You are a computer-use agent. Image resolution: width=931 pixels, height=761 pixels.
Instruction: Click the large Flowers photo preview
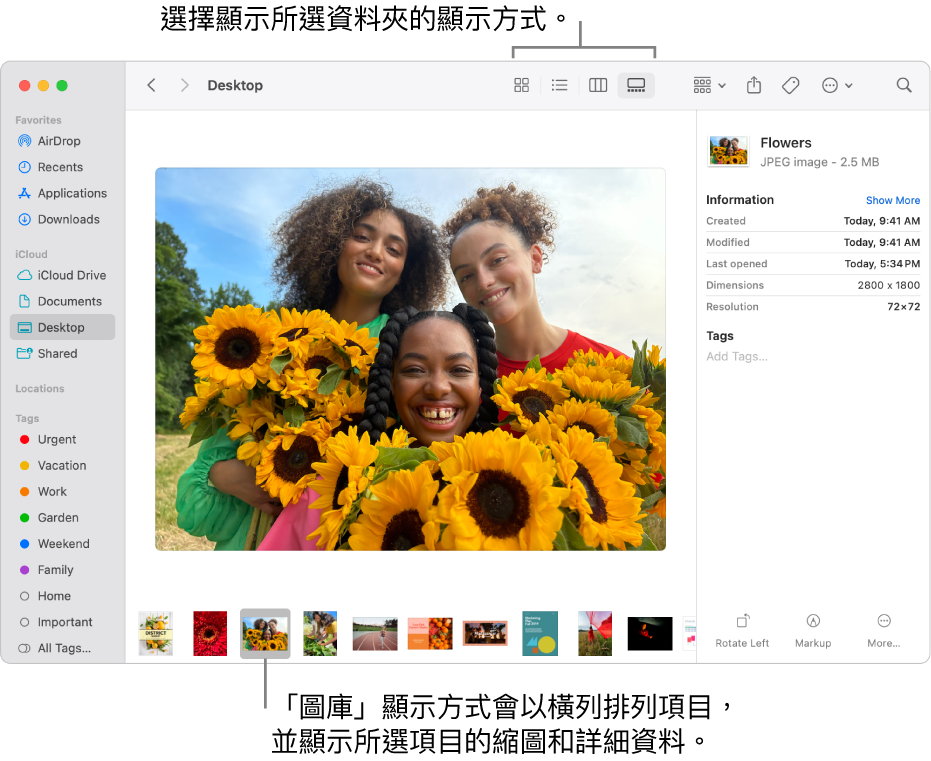pyautogui.click(x=410, y=360)
